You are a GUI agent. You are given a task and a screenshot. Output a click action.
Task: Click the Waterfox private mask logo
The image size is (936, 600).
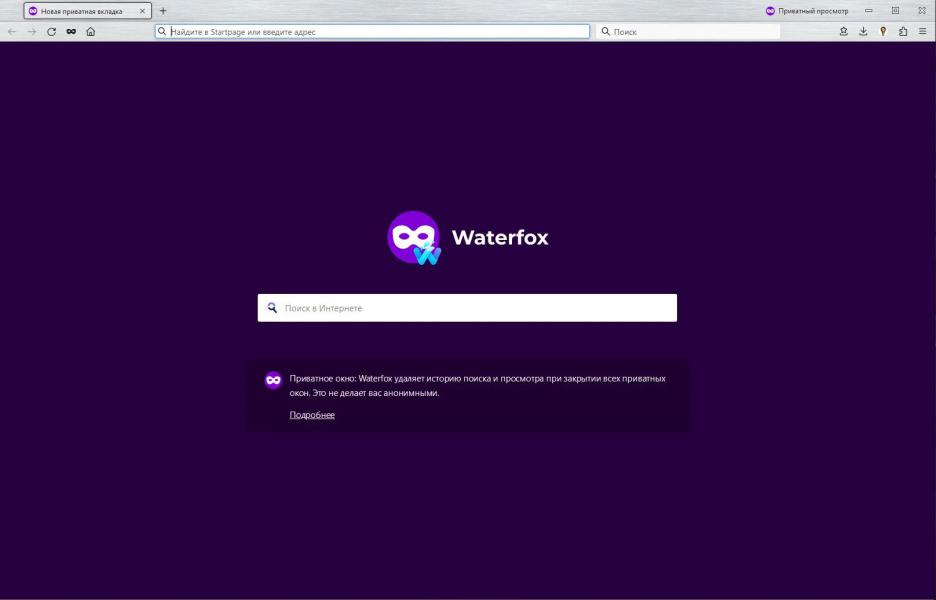[414, 238]
